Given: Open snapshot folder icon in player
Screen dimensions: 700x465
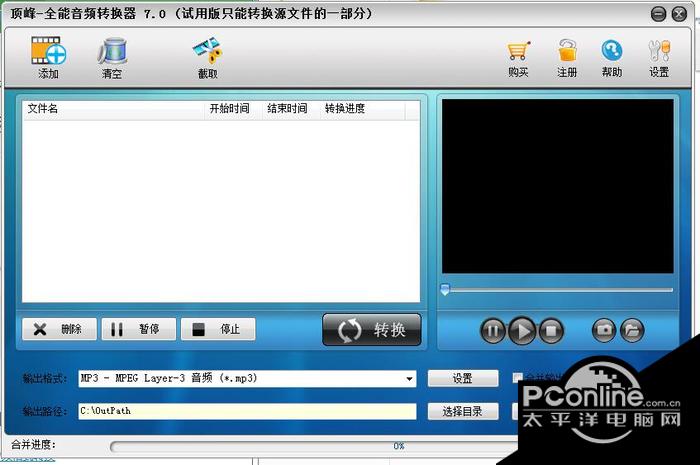Looking at the screenshot, I should click(633, 330).
